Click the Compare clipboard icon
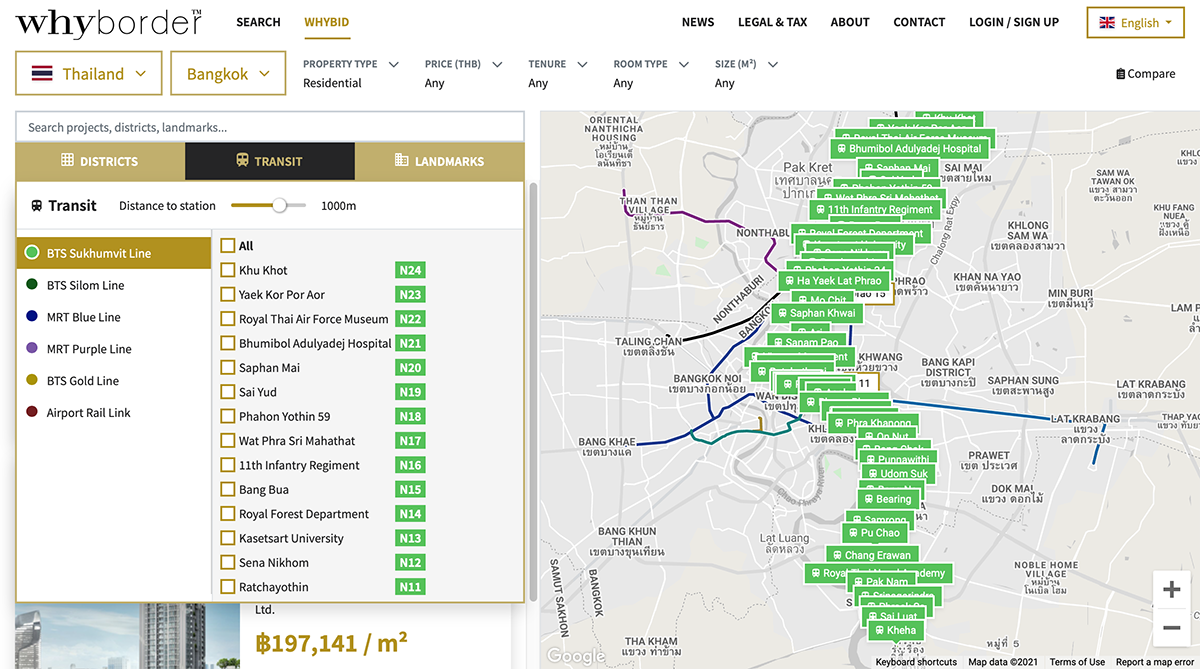1200x669 pixels. tap(1120, 74)
